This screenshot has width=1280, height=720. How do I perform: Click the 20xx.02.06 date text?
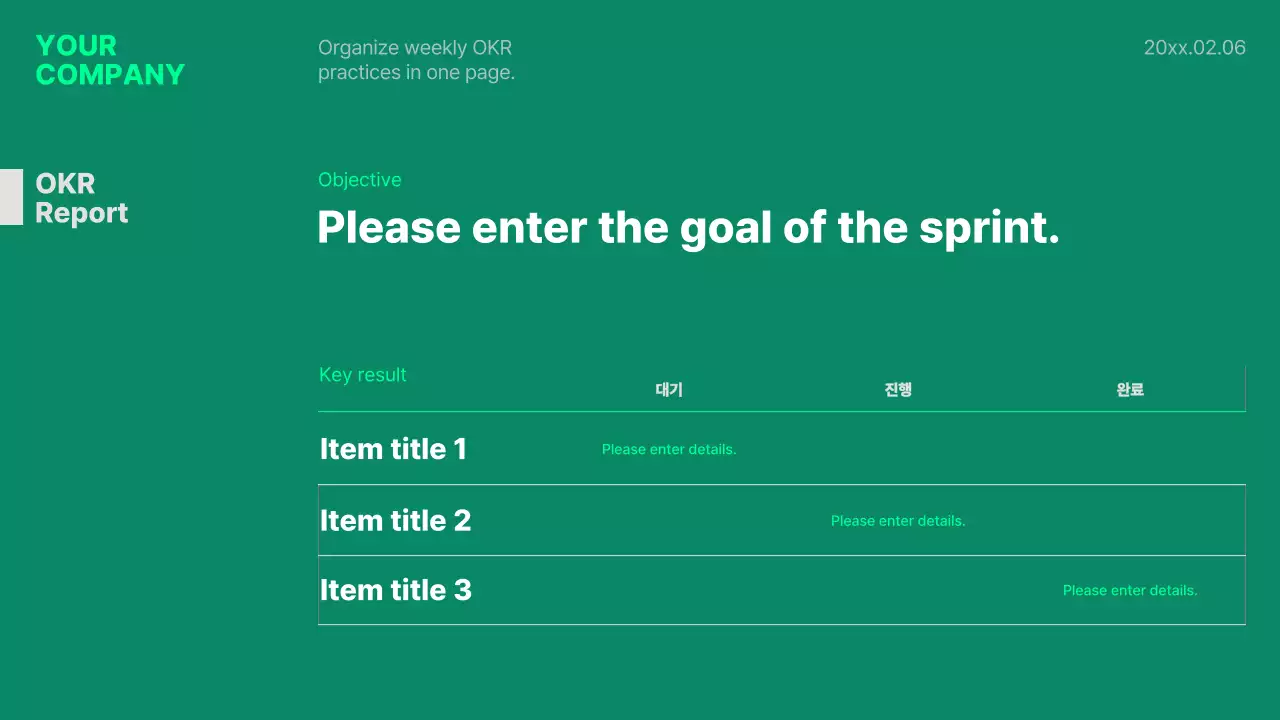click(x=1194, y=48)
